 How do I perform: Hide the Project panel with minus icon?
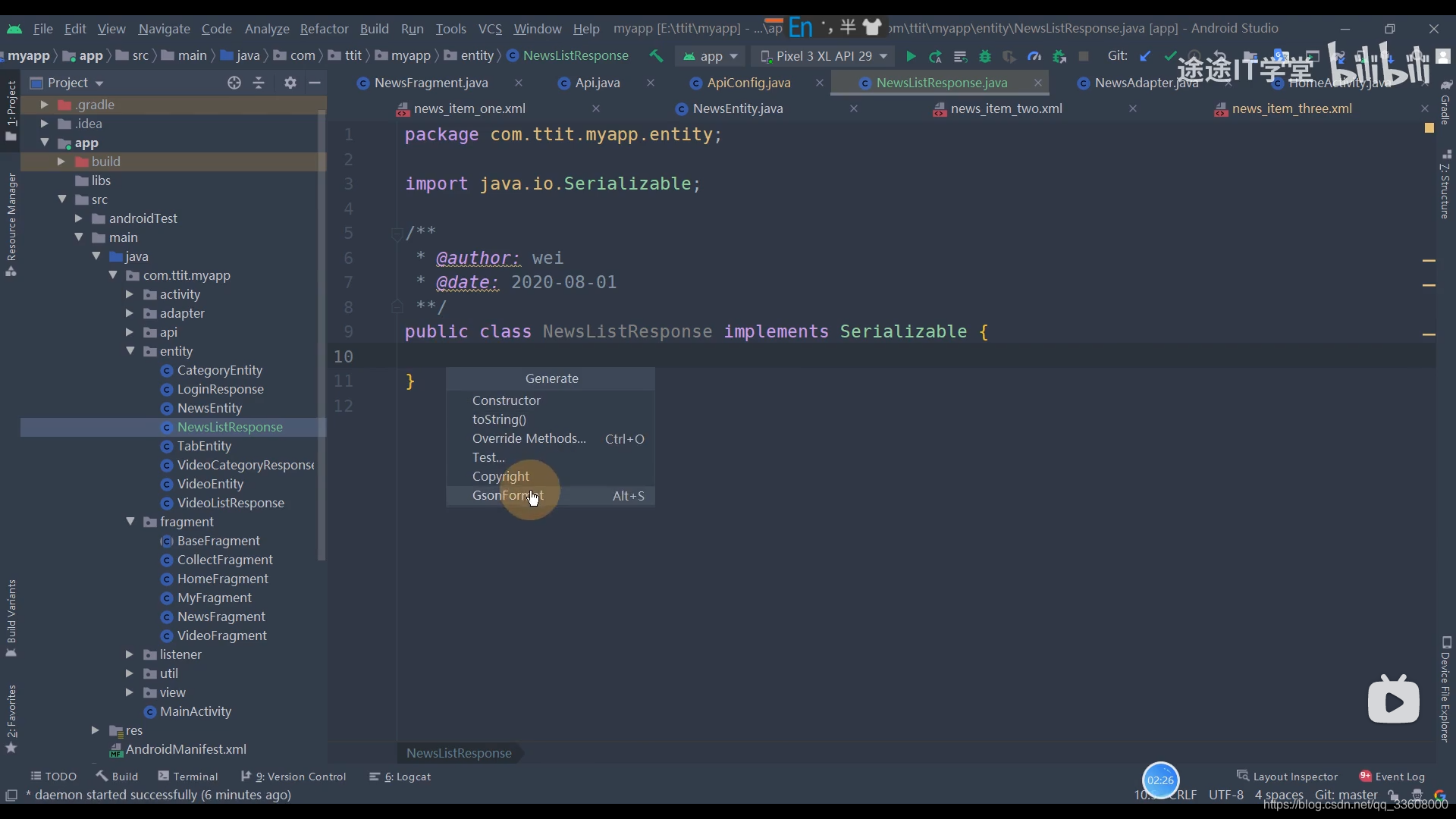(315, 83)
